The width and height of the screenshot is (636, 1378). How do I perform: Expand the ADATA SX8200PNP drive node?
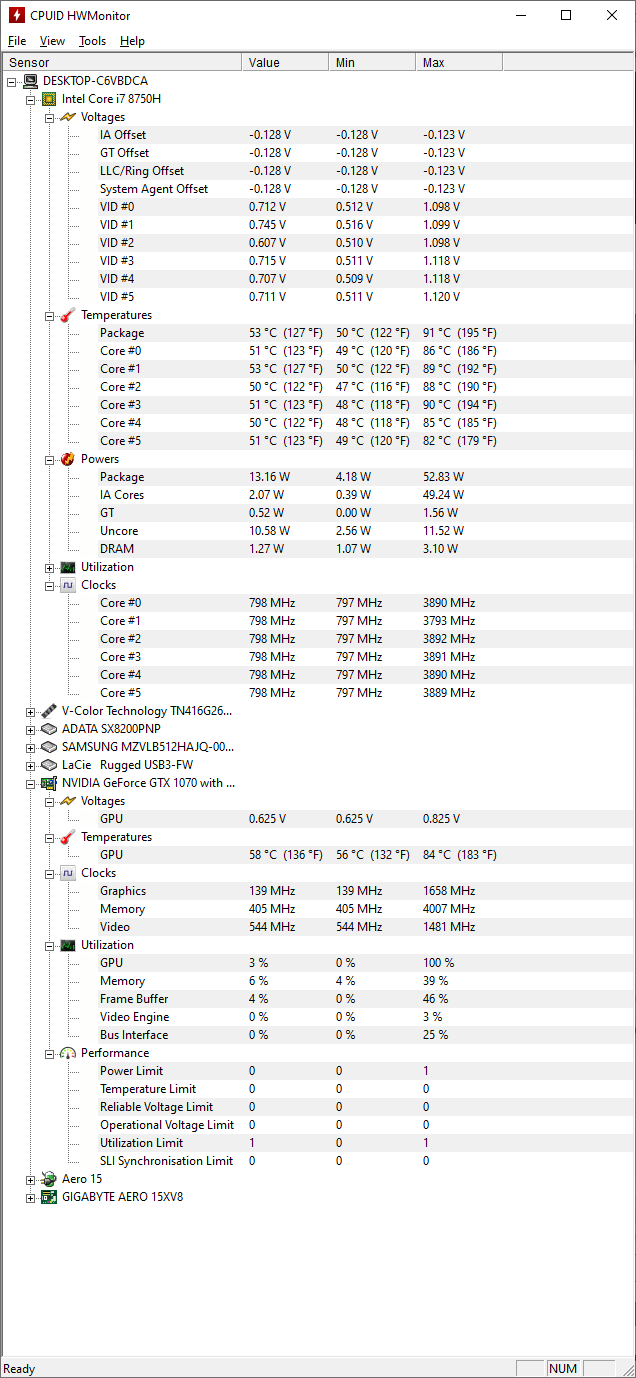pyautogui.click(x=31, y=729)
